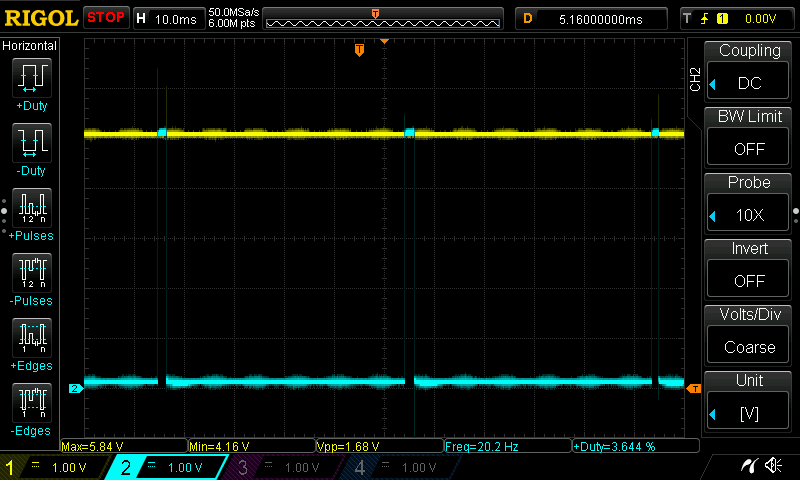
Task: Click the channel 2 ground marker
Action: pyautogui.click(x=76, y=389)
